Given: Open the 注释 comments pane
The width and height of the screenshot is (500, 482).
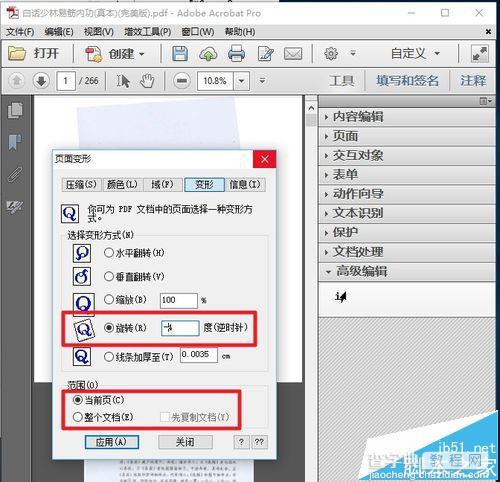Looking at the screenshot, I should 473,81.
